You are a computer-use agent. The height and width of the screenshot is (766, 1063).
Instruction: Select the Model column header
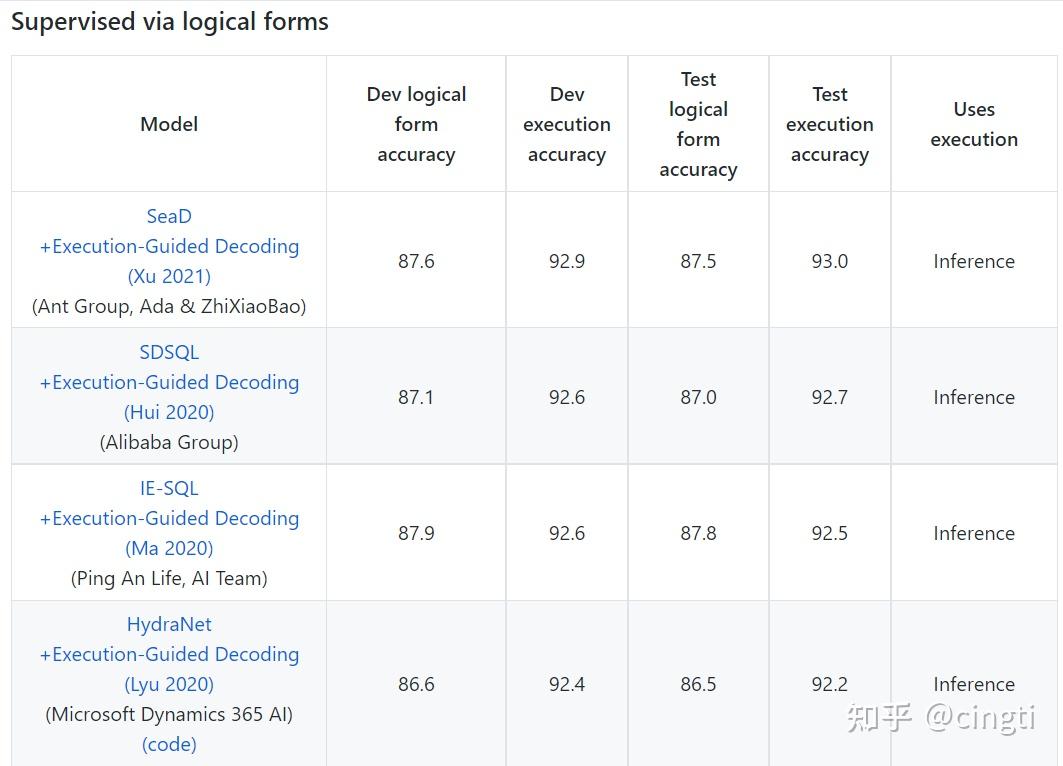coord(169,124)
